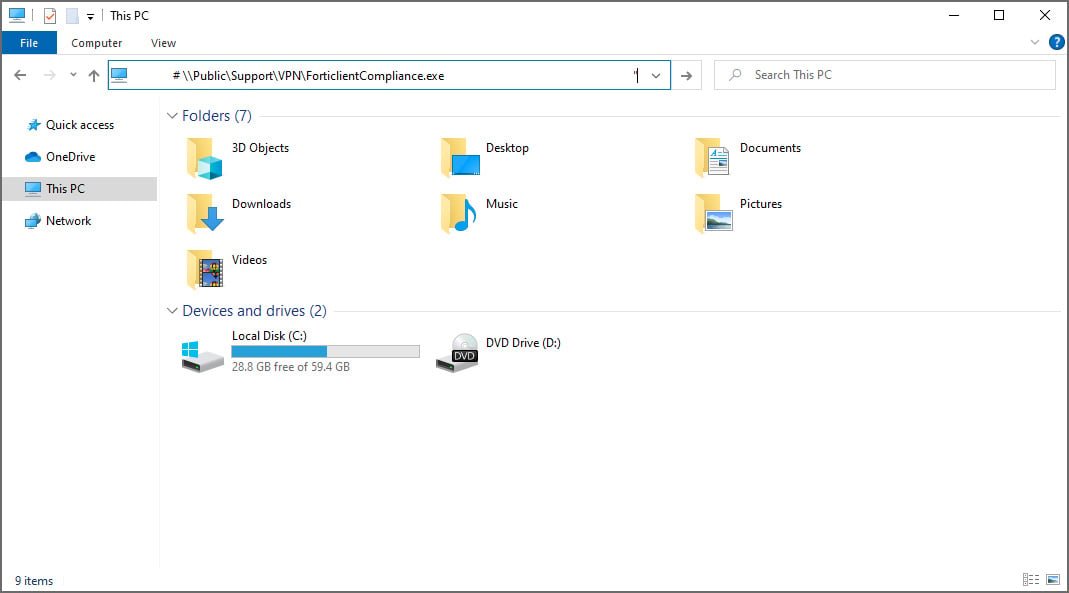Open the address bar history dropdown

coord(655,74)
